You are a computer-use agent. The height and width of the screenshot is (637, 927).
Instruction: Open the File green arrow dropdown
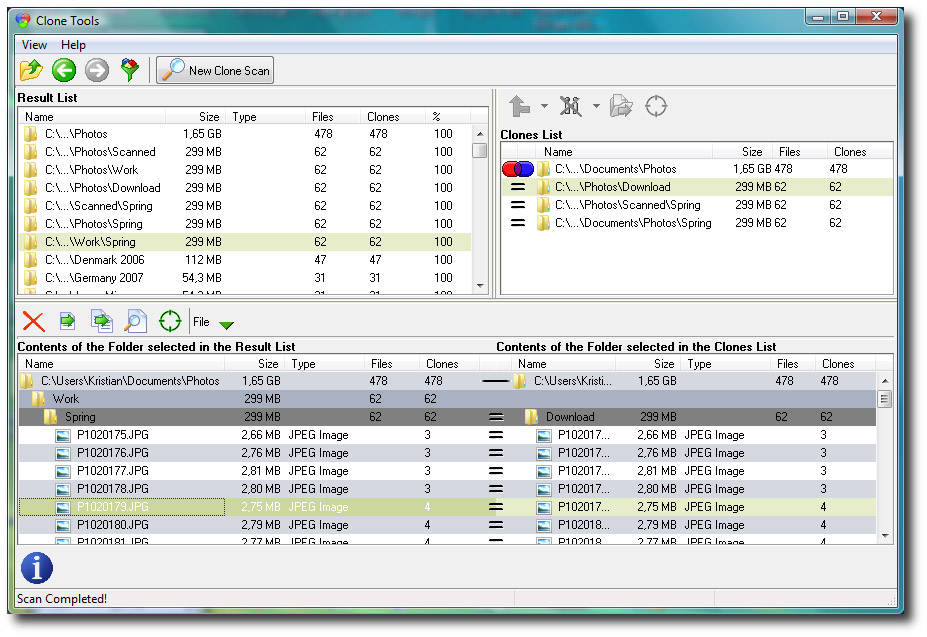point(227,324)
